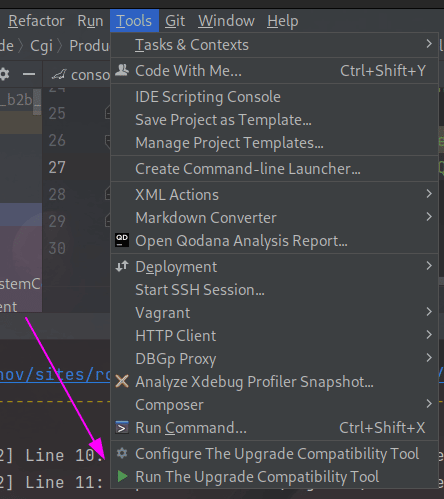The height and width of the screenshot is (499, 444).
Task: Click the green play icon for Upgrade Tool
Action: coord(122,476)
